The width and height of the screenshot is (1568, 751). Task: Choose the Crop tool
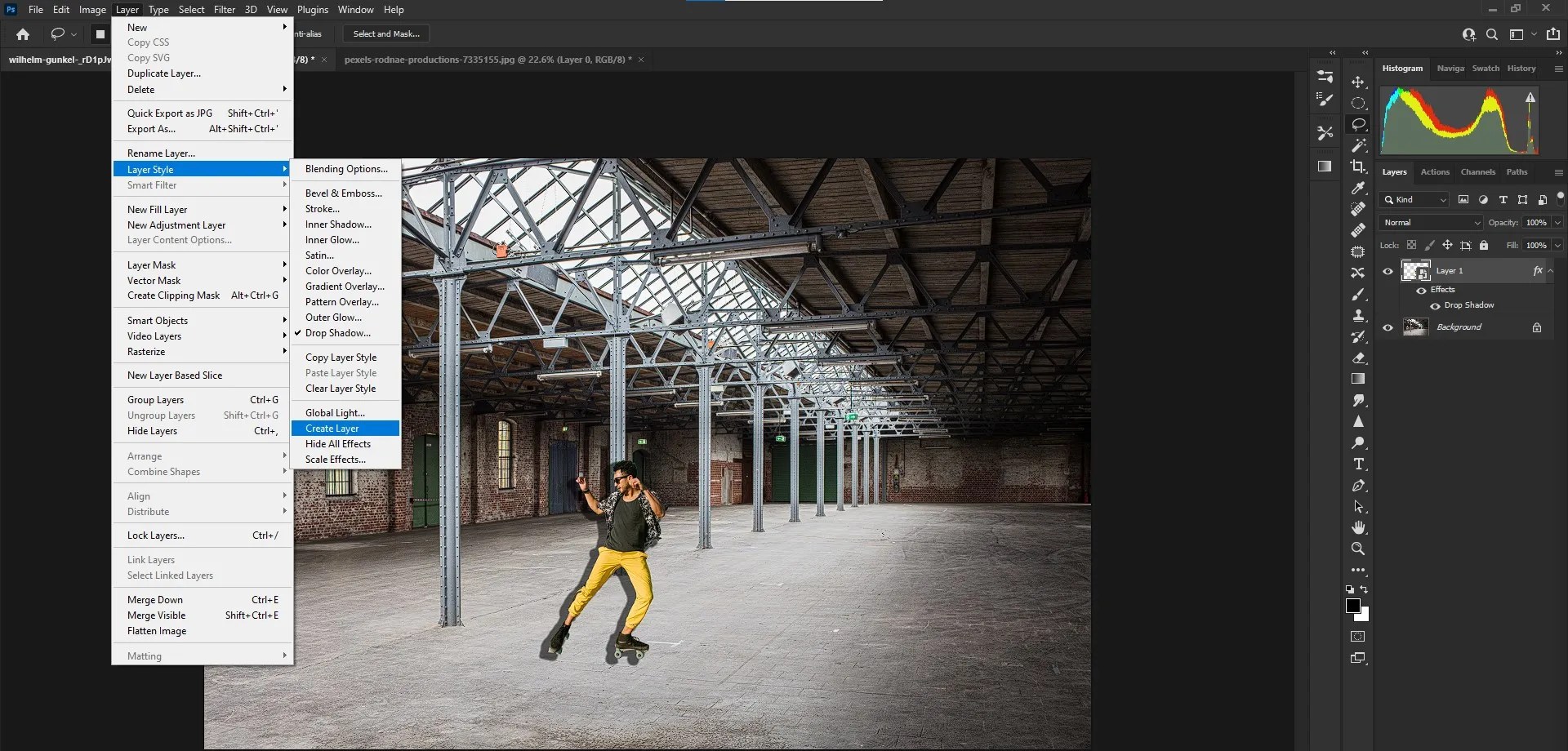1356,167
